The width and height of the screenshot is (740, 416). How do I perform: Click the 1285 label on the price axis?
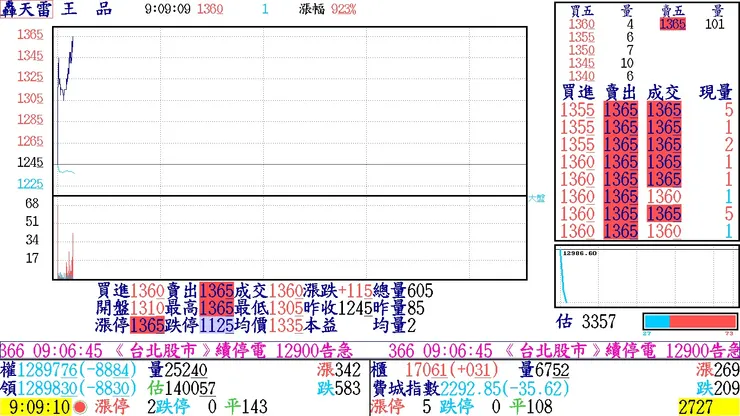coord(30,119)
